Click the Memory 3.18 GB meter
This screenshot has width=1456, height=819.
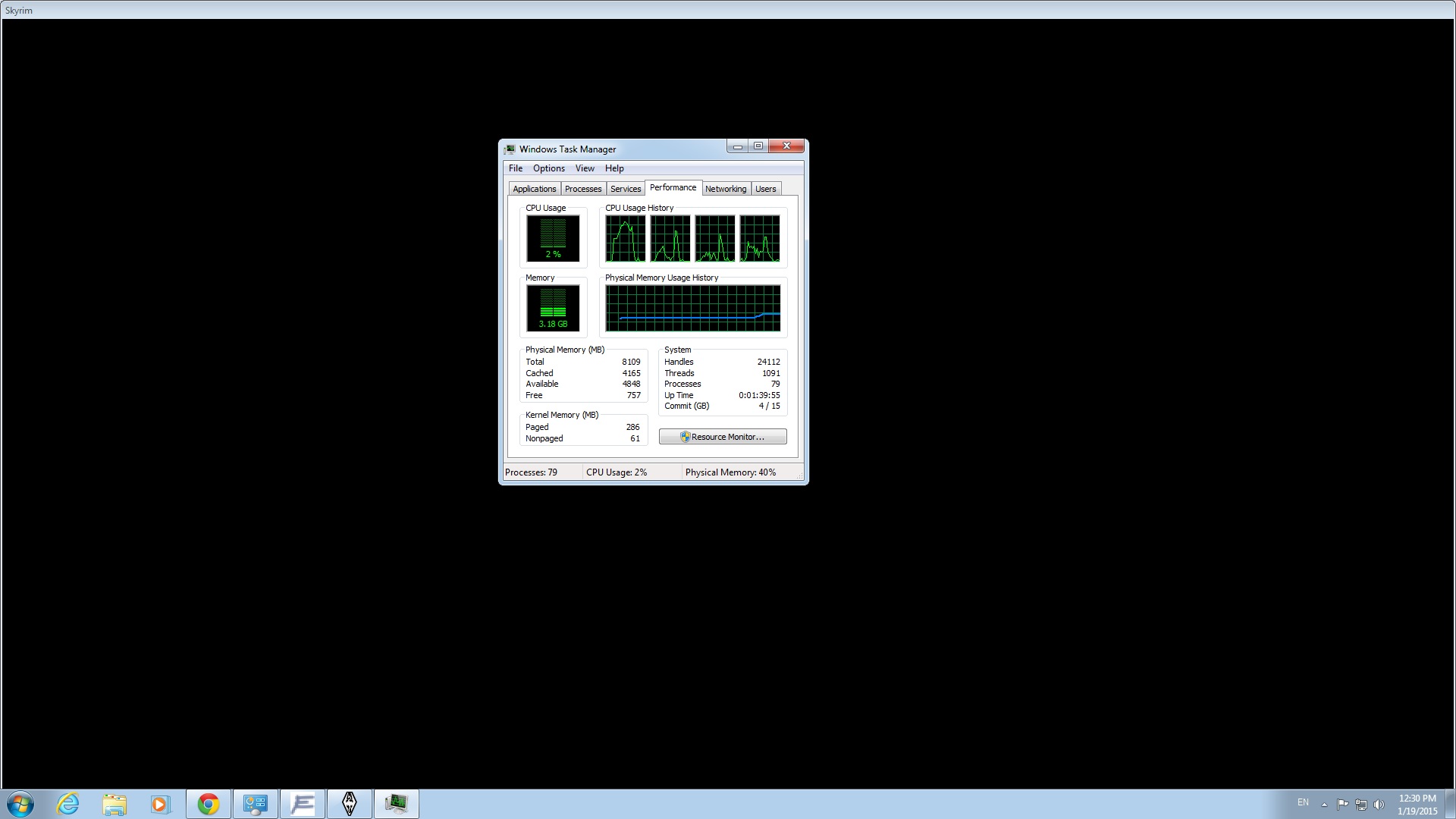pos(553,308)
